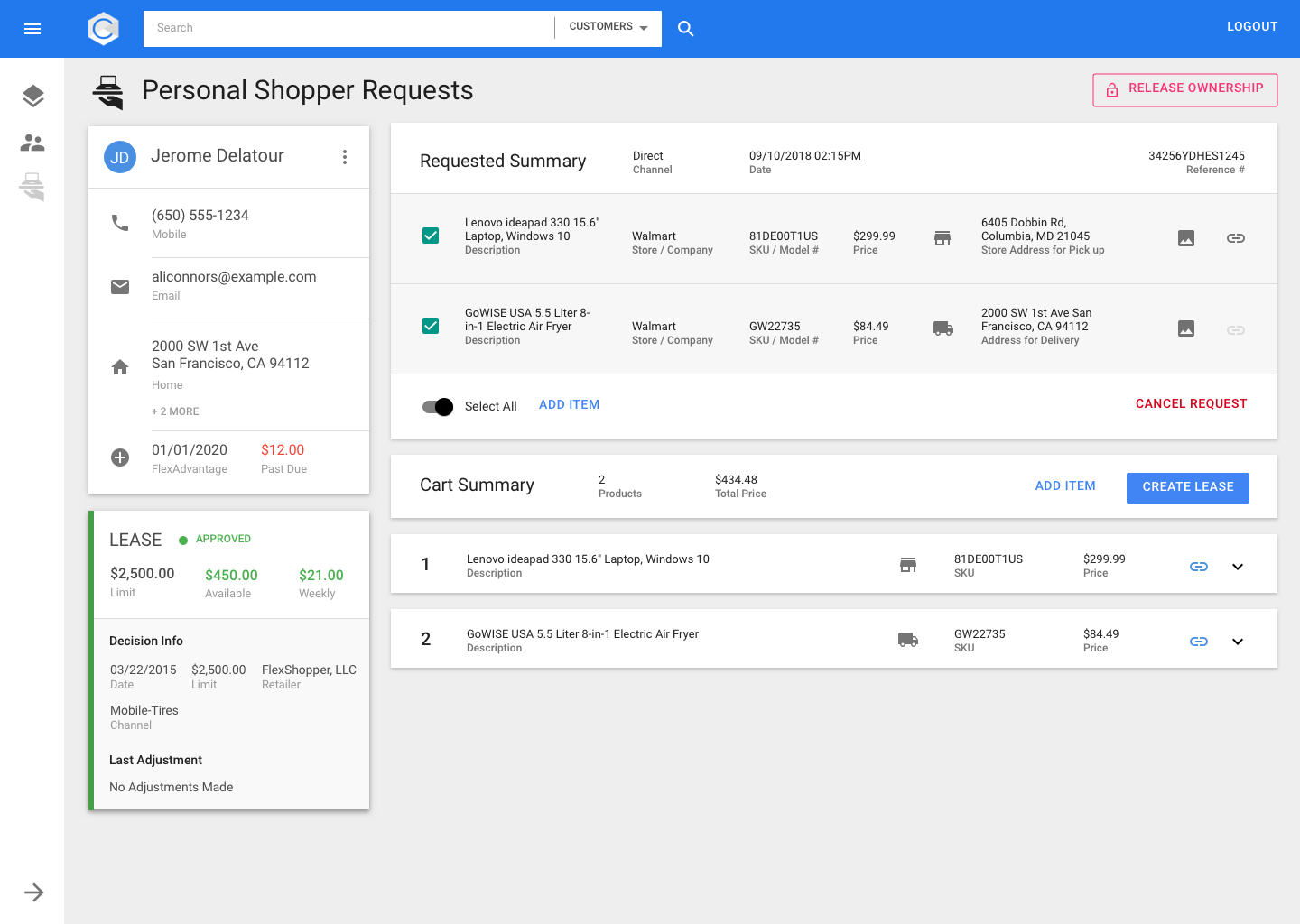The height and width of the screenshot is (924, 1300).
Task: Open the hamburger navigation menu
Action: pyautogui.click(x=32, y=29)
